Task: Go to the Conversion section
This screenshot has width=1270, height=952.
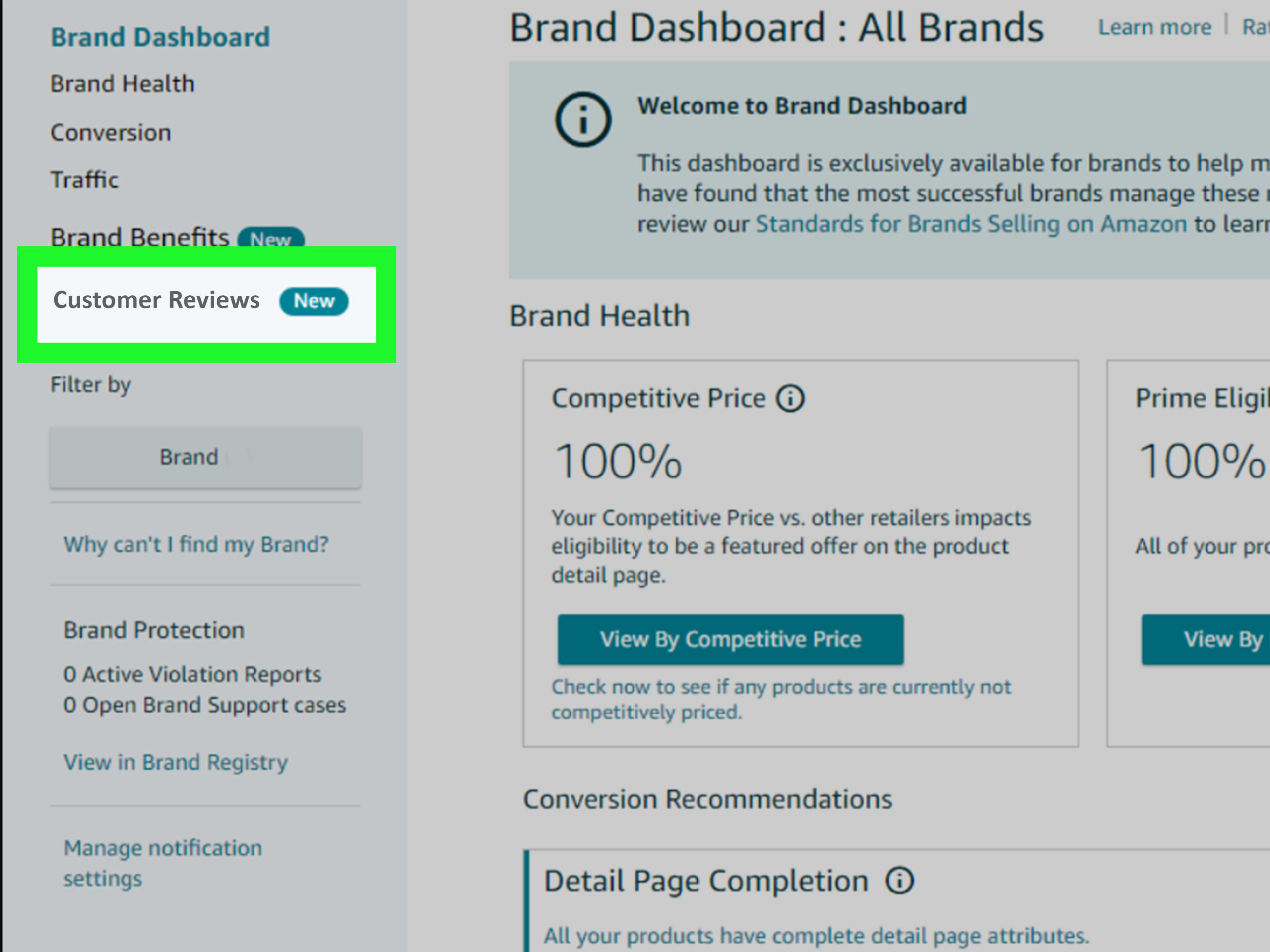Action: [x=111, y=132]
